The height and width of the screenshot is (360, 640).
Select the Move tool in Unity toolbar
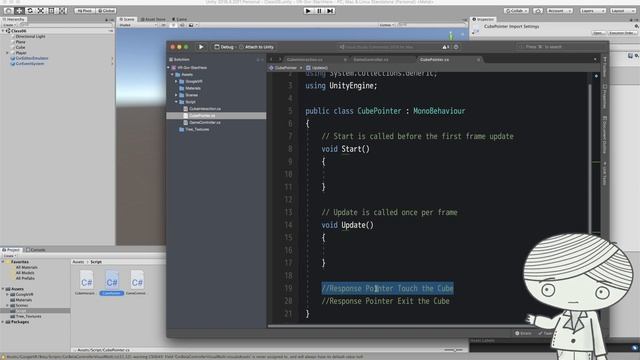click(19, 11)
